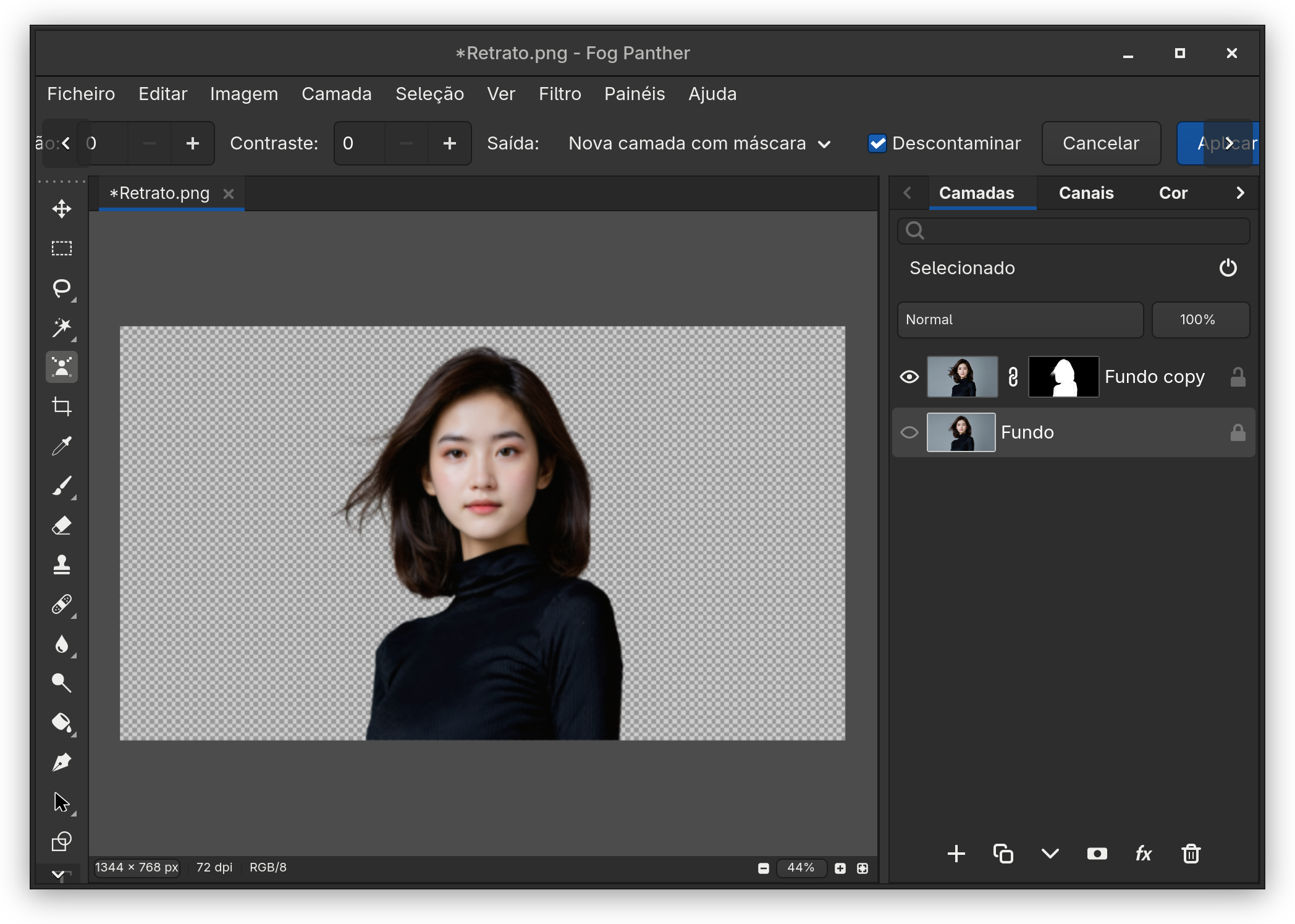This screenshot has height=924, width=1295.
Task: Add a layer mask
Action: click(x=1097, y=854)
